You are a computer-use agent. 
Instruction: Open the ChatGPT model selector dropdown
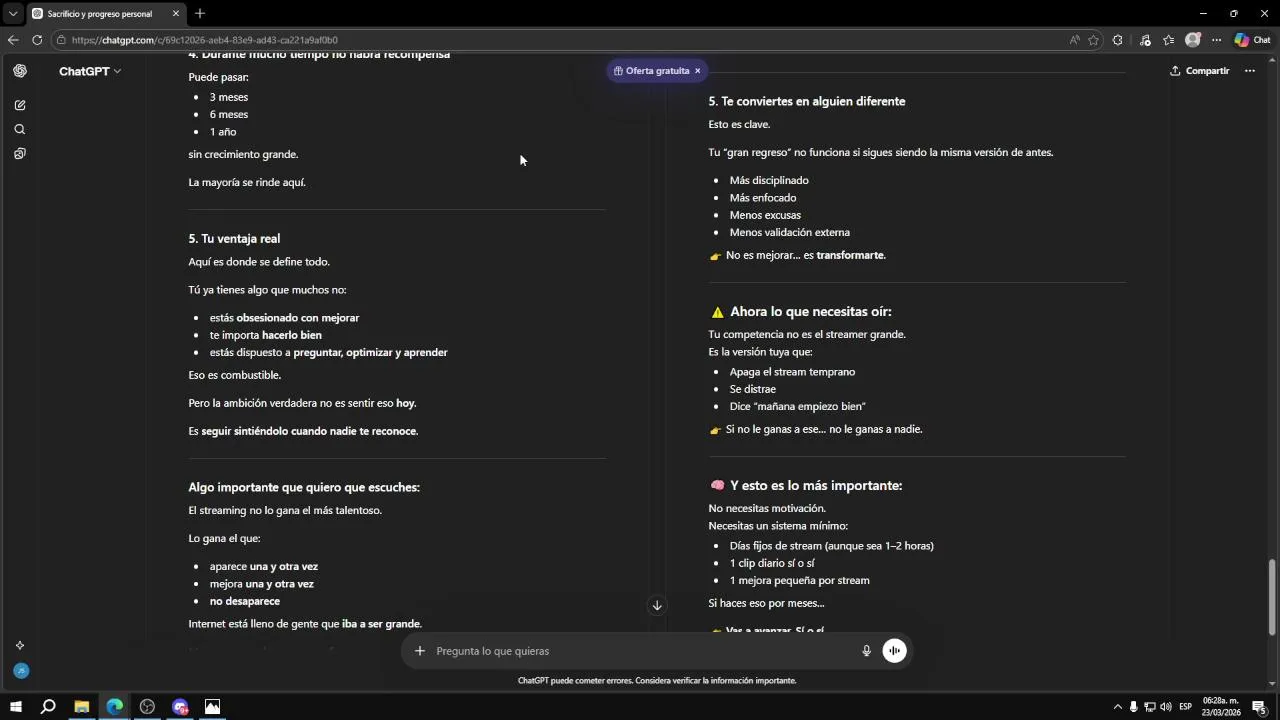pyautogui.click(x=90, y=71)
